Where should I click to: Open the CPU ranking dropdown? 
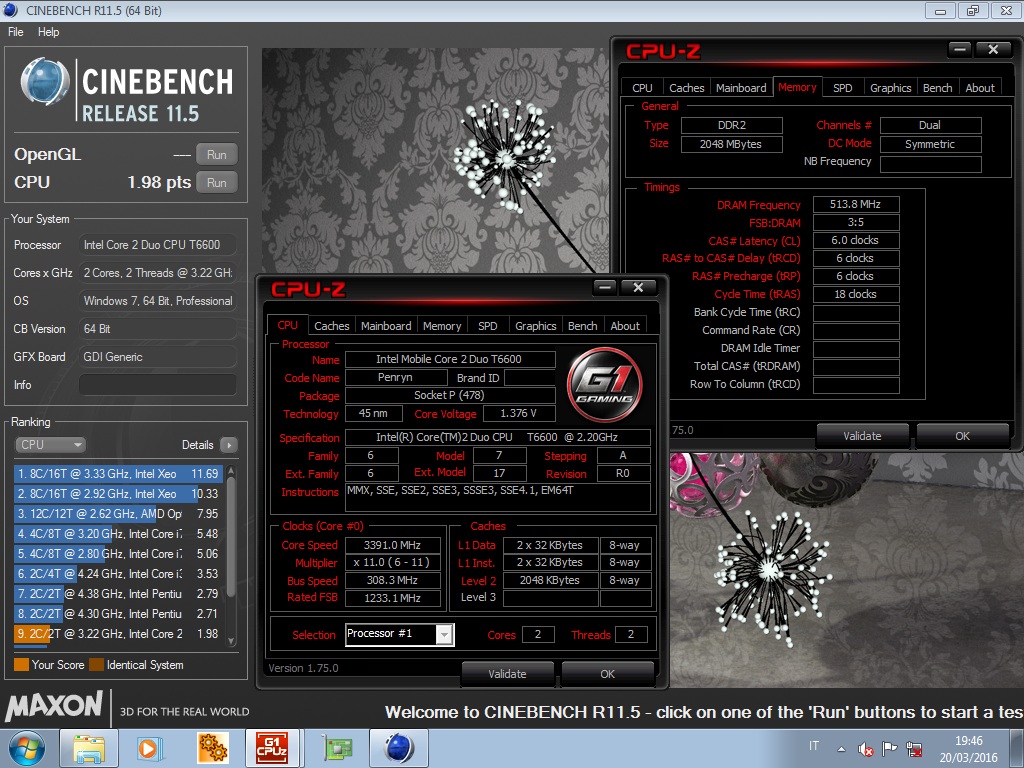(50, 445)
